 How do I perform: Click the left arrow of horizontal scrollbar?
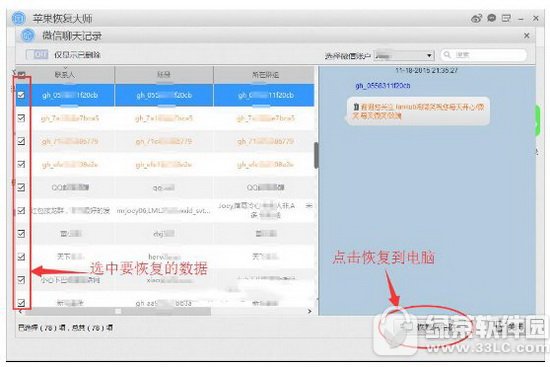pos(20,311)
